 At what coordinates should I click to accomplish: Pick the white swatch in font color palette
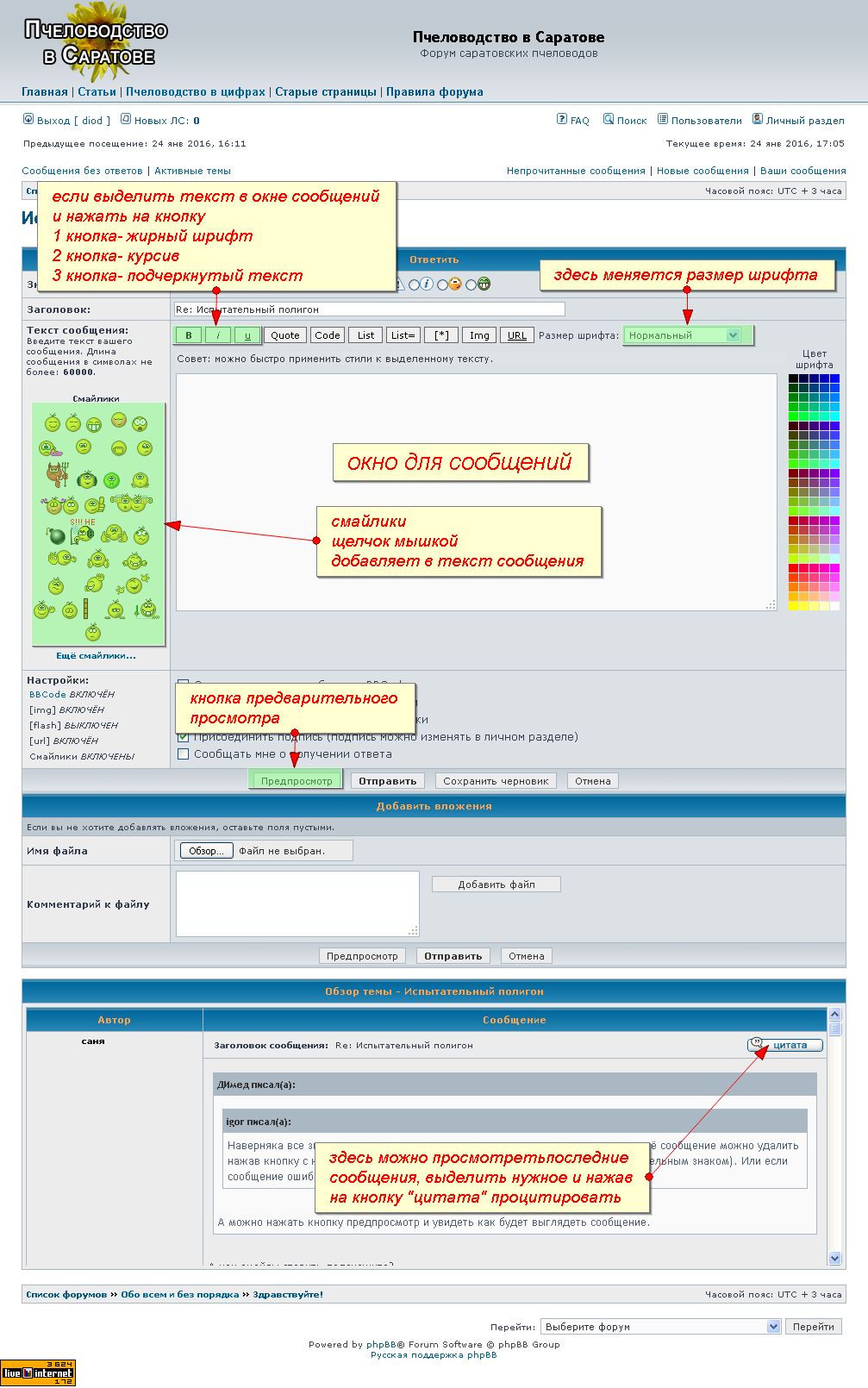(834, 606)
